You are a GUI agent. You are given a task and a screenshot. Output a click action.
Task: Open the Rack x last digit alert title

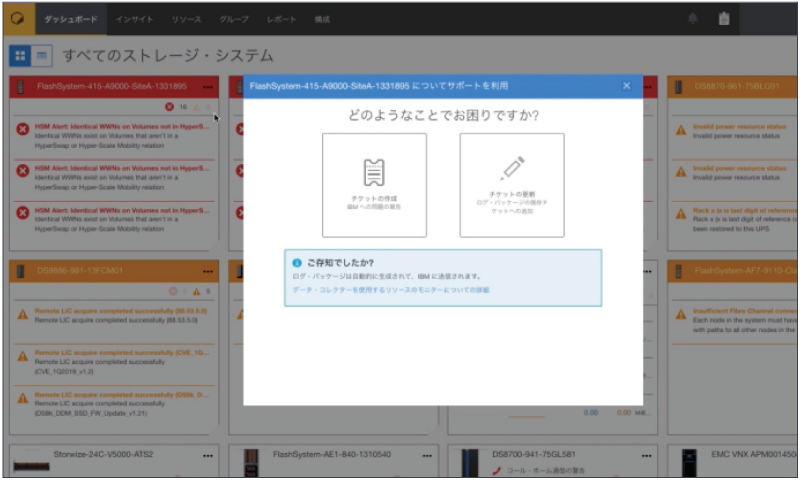click(x=745, y=210)
